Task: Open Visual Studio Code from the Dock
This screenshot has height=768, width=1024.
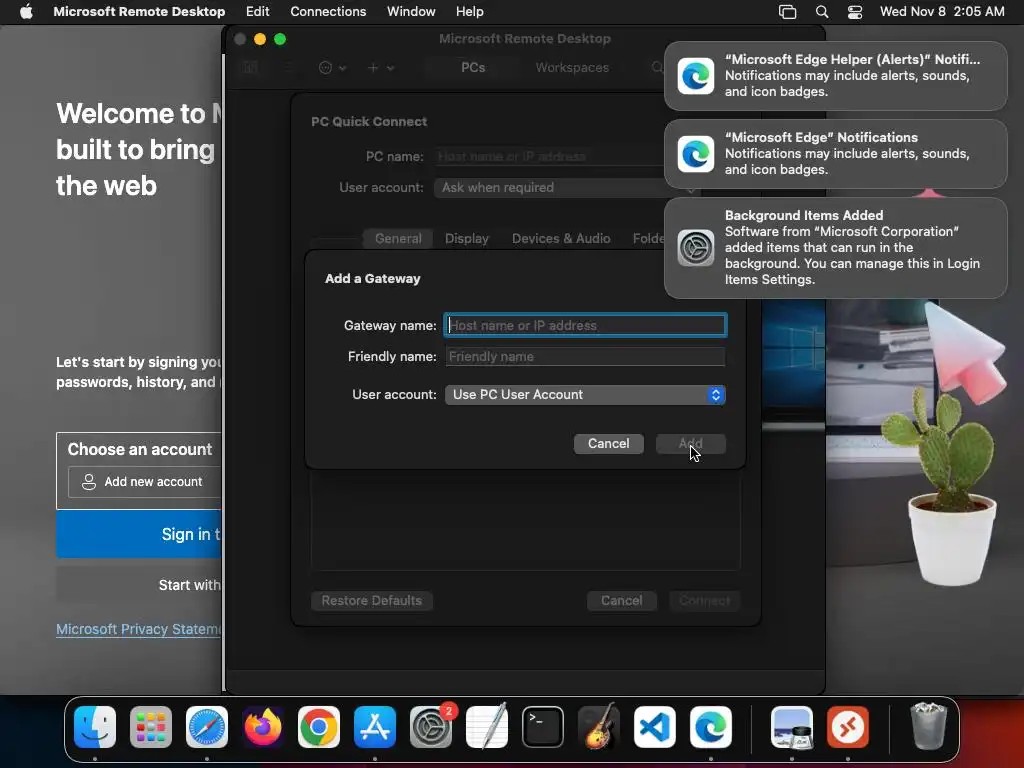Action: coord(654,726)
